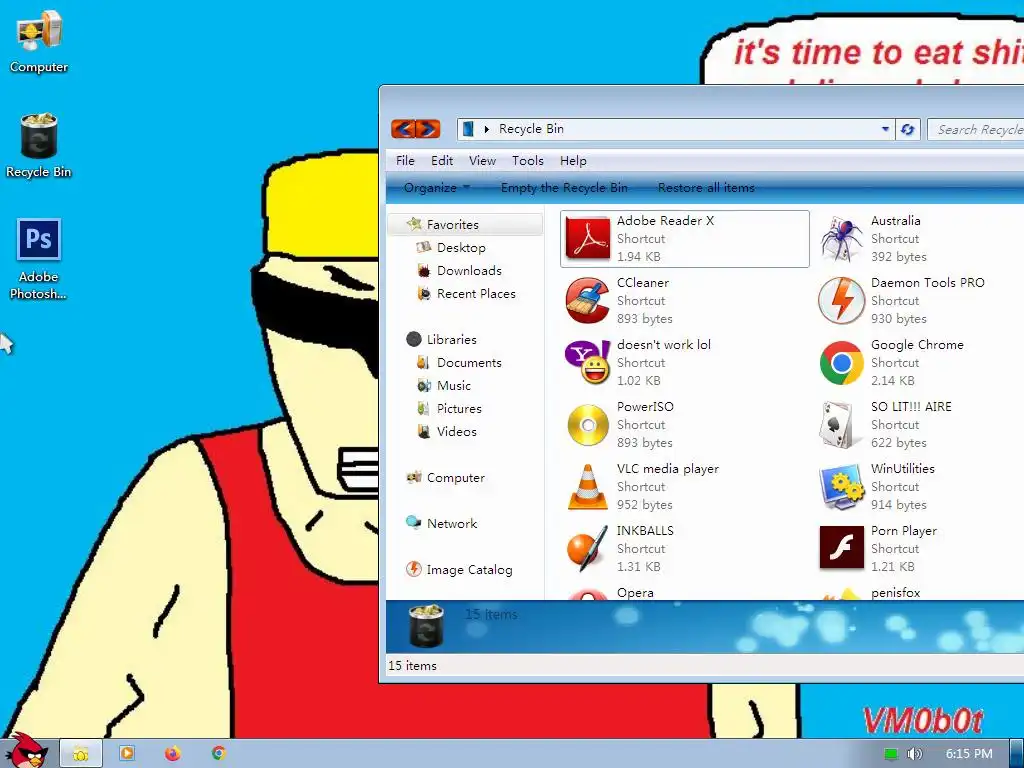Go to Recent Places in Favorites
This screenshot has height=768, width=1024.
click(476, 294)
